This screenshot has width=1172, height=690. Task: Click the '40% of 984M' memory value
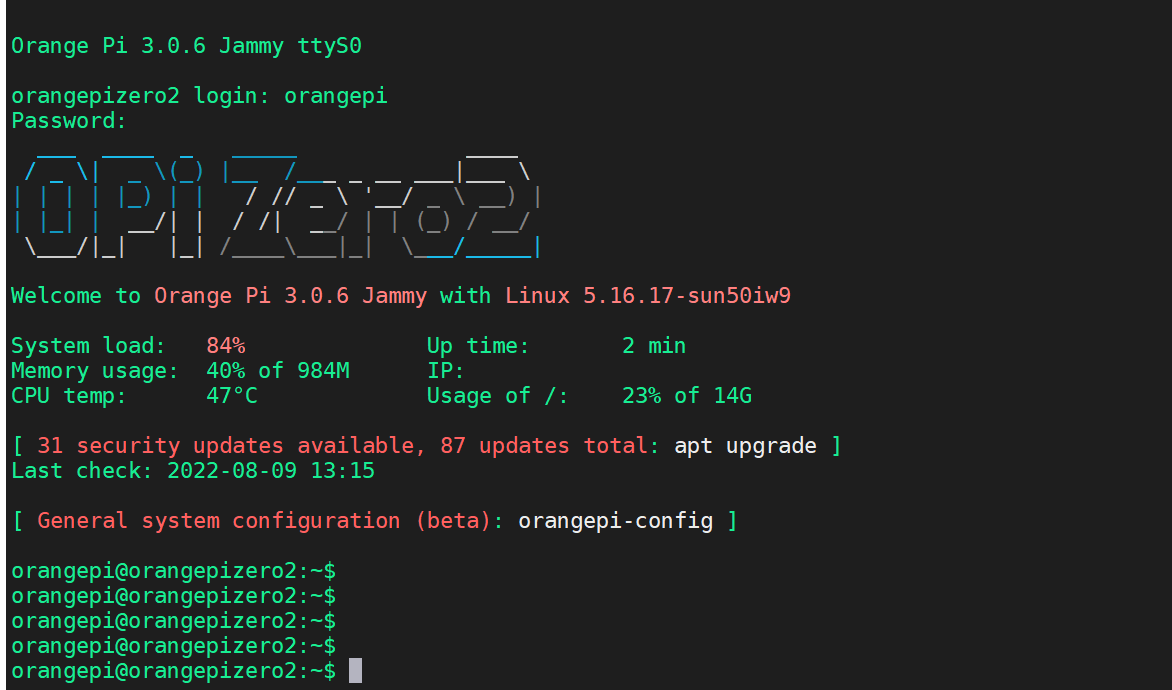[277, 371]
